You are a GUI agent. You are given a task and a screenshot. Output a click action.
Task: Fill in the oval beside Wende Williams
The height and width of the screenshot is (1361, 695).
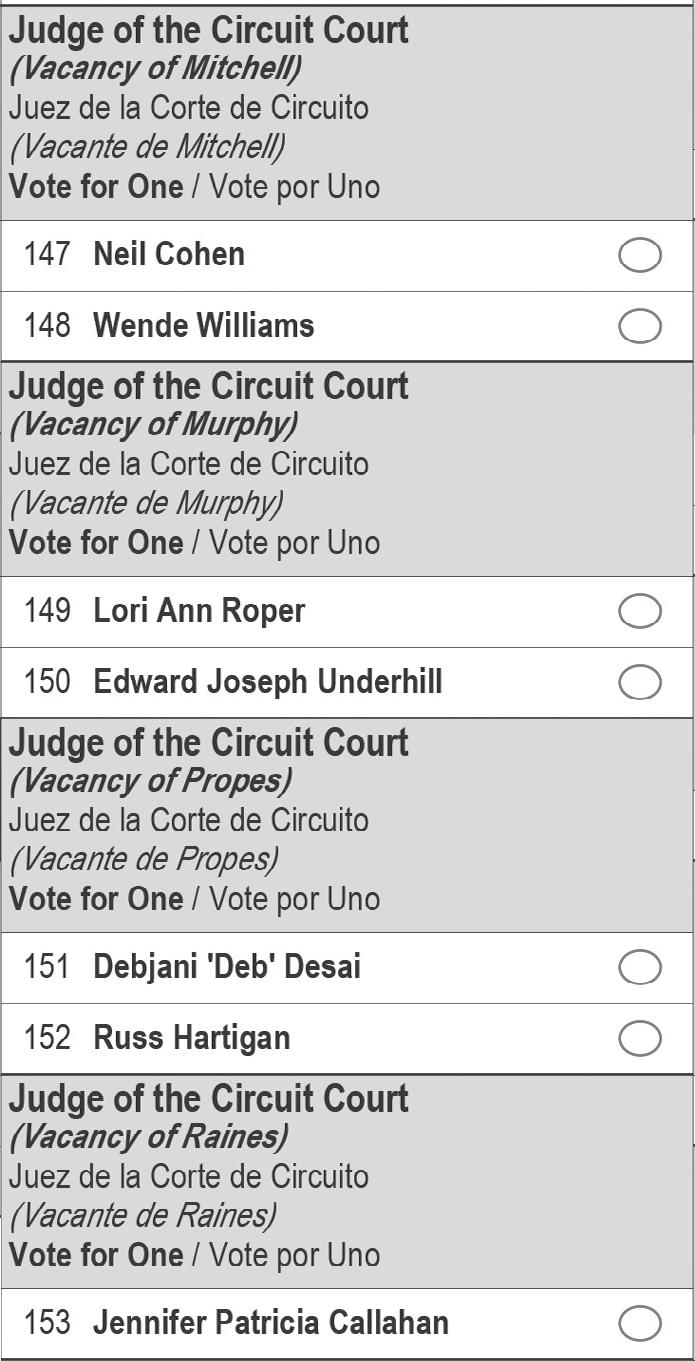(640, 326)
